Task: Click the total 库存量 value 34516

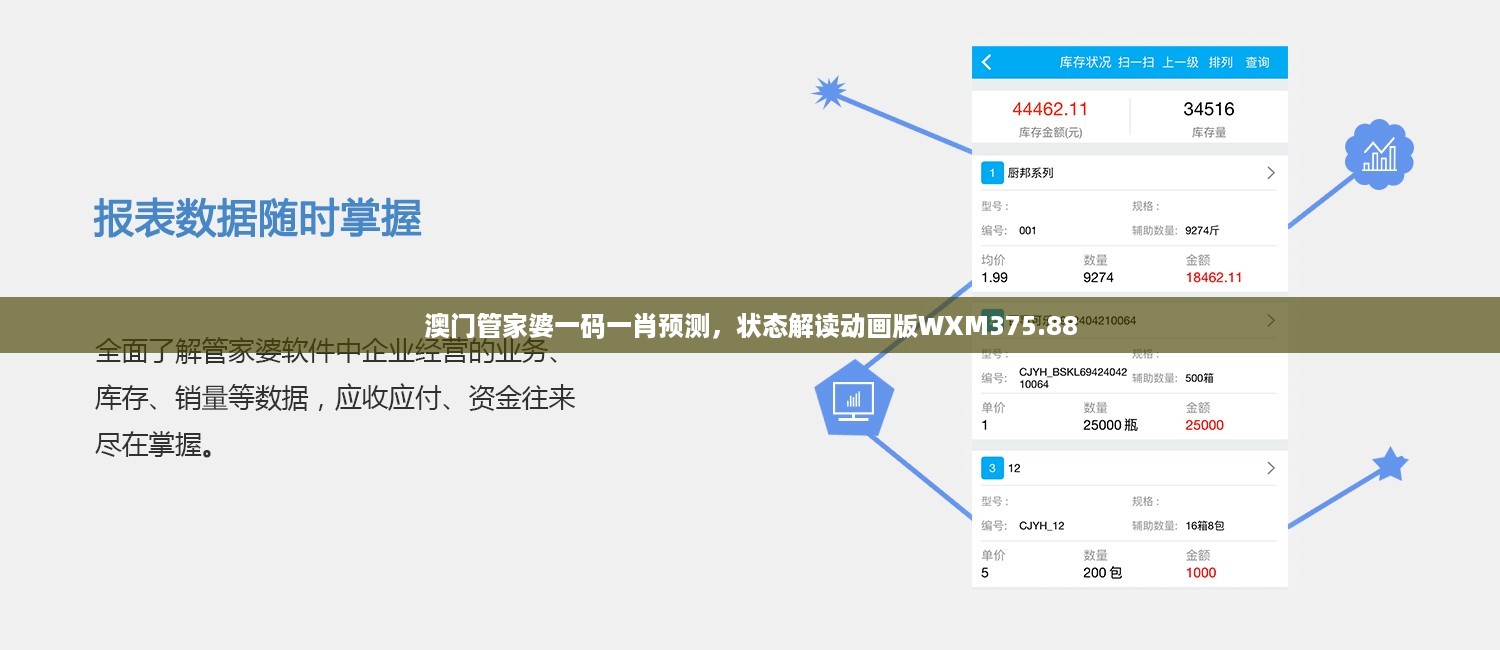Action: pos(1209,109)
